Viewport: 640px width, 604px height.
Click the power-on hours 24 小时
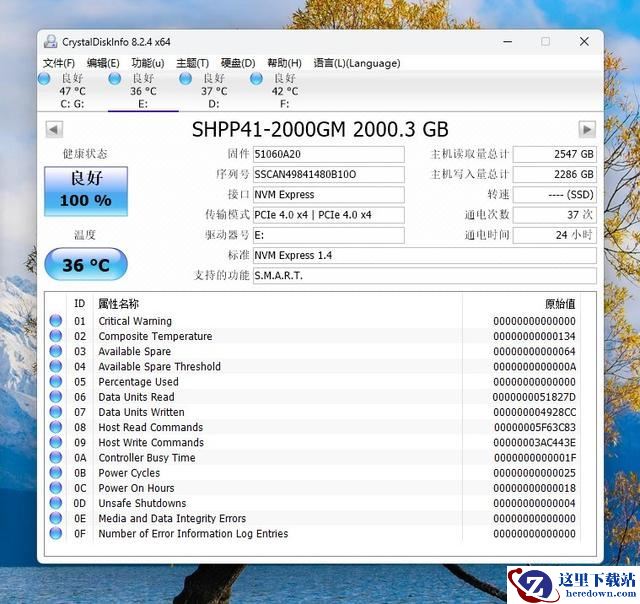point(554,235)
